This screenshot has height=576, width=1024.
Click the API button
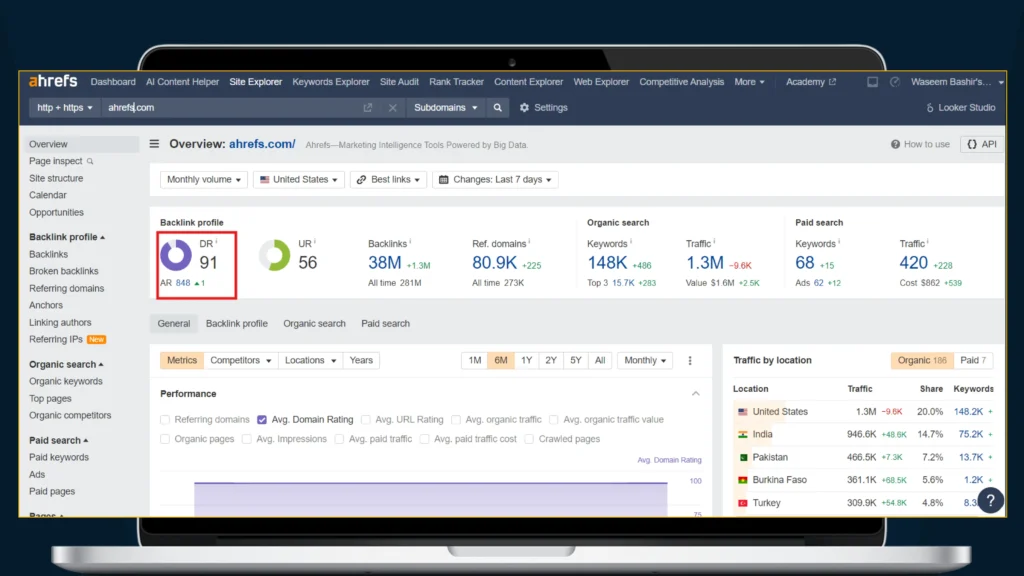[x=981, y=144]
